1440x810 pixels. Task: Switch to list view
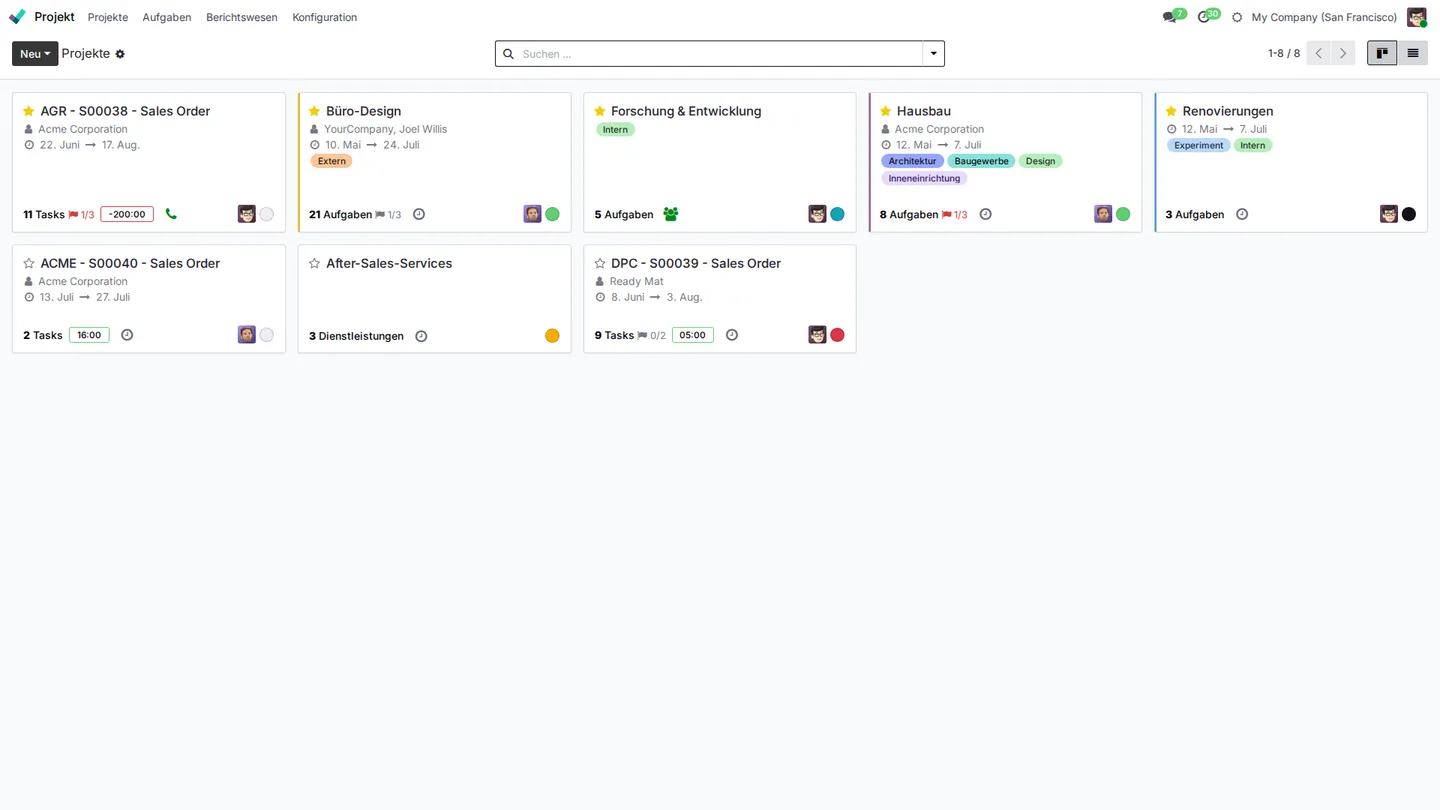click(x=1413, y=54)
